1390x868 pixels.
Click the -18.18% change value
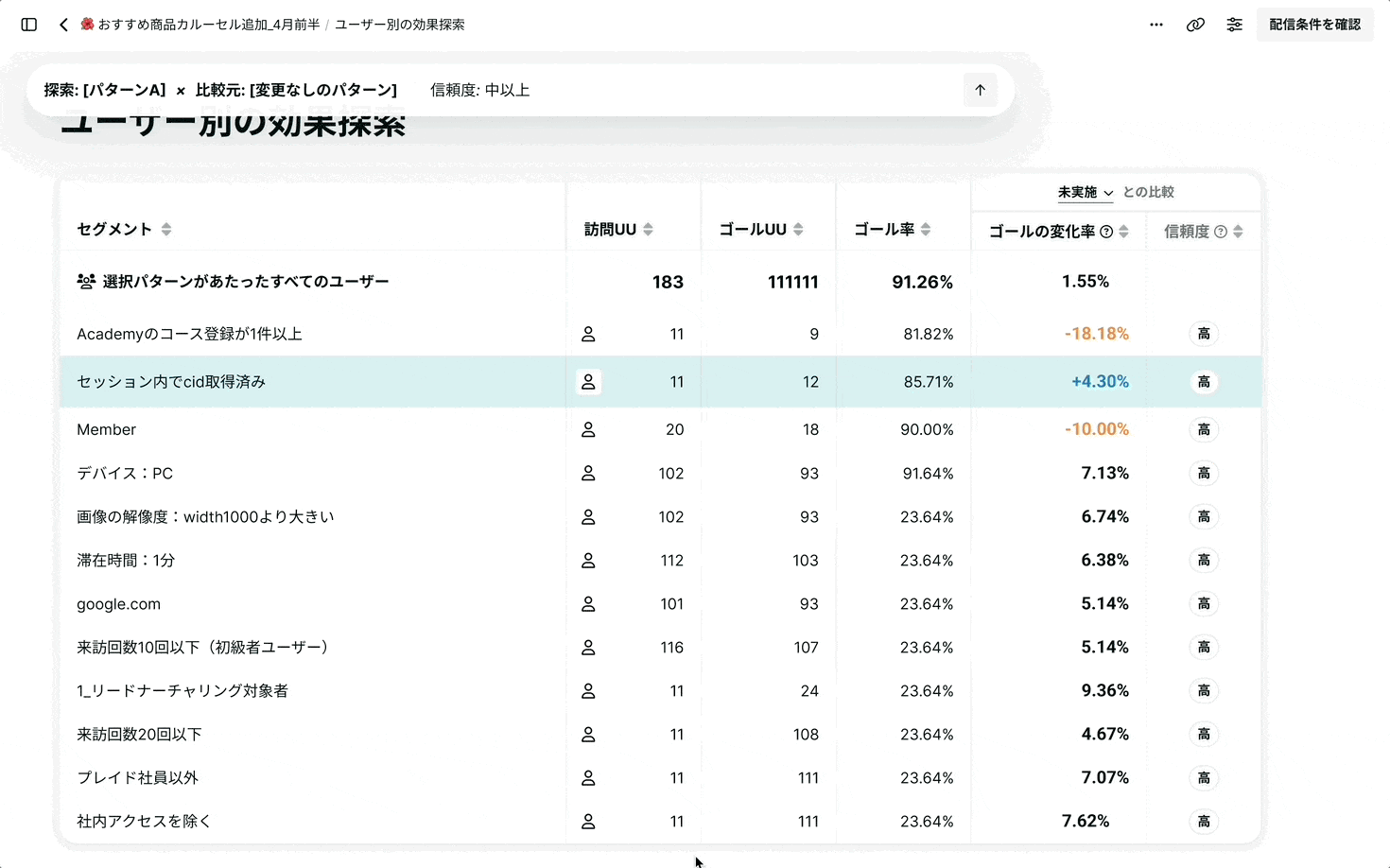pyautogui.click(x=1097, y=334)
